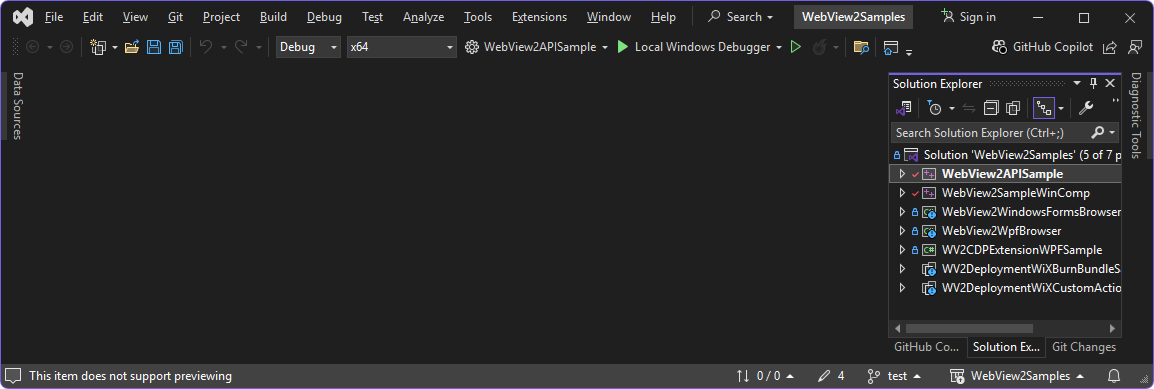Click Sign in

[x=969, y=17]
